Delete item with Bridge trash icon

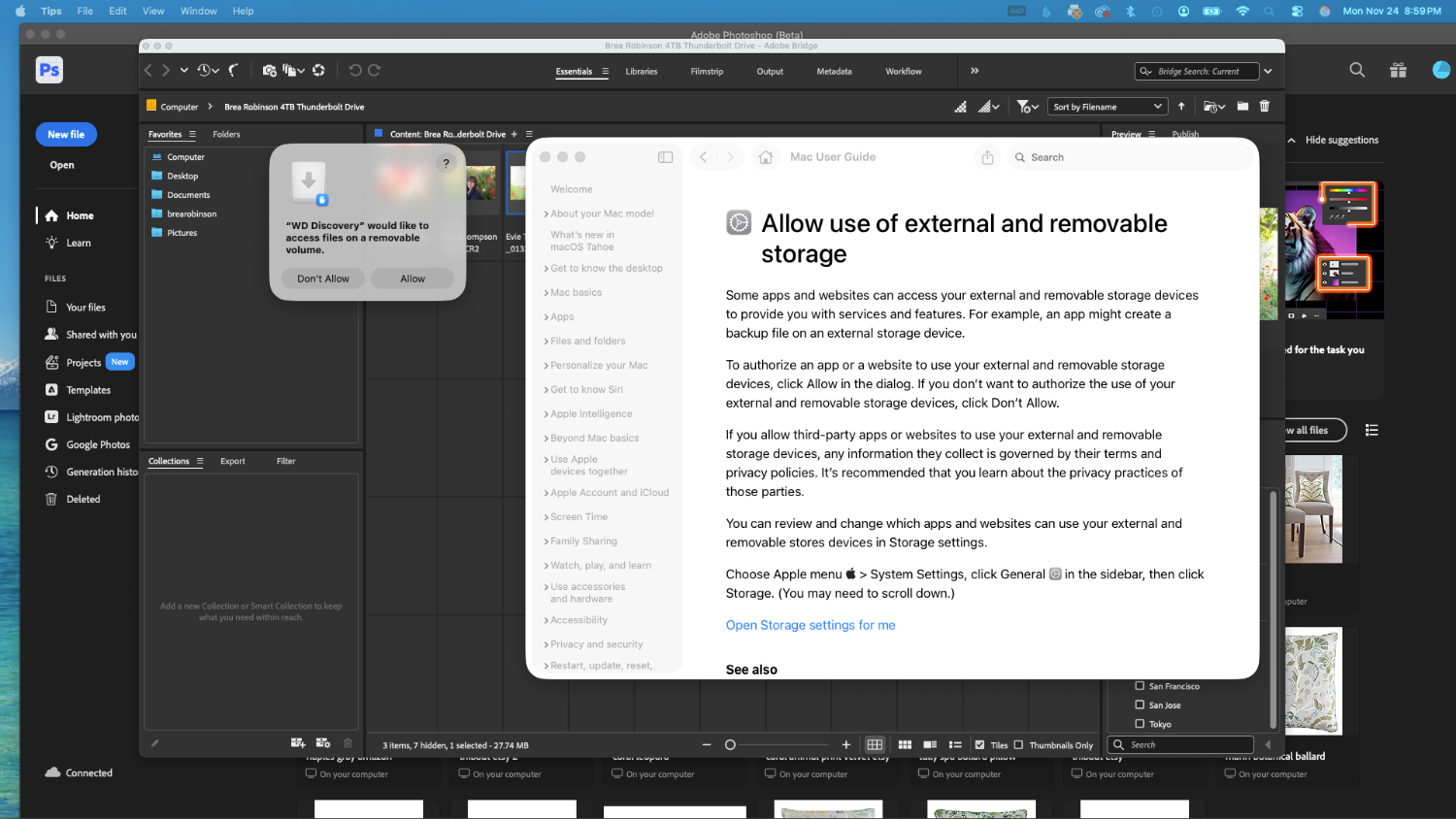click(x=1264, y=107)
